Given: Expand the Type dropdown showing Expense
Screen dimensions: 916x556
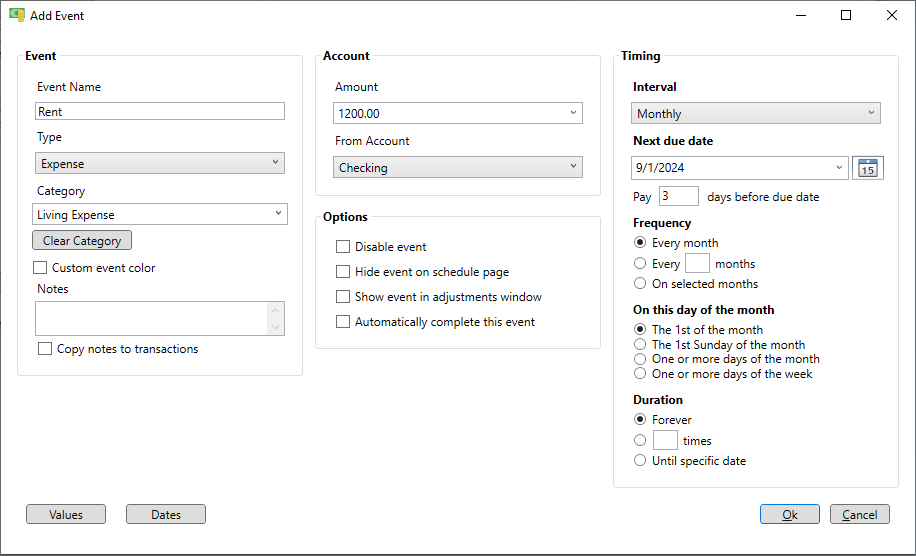Looking at the screenshot, I should (159, 164).
